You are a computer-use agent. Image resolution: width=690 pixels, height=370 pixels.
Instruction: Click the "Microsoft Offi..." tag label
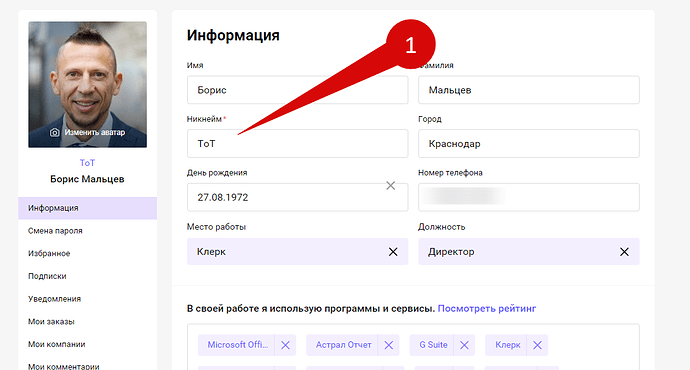pos(238,345)
